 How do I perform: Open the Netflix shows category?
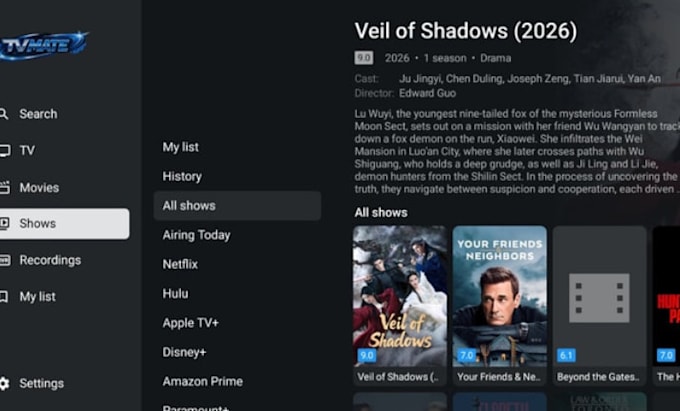coord(180,264)
